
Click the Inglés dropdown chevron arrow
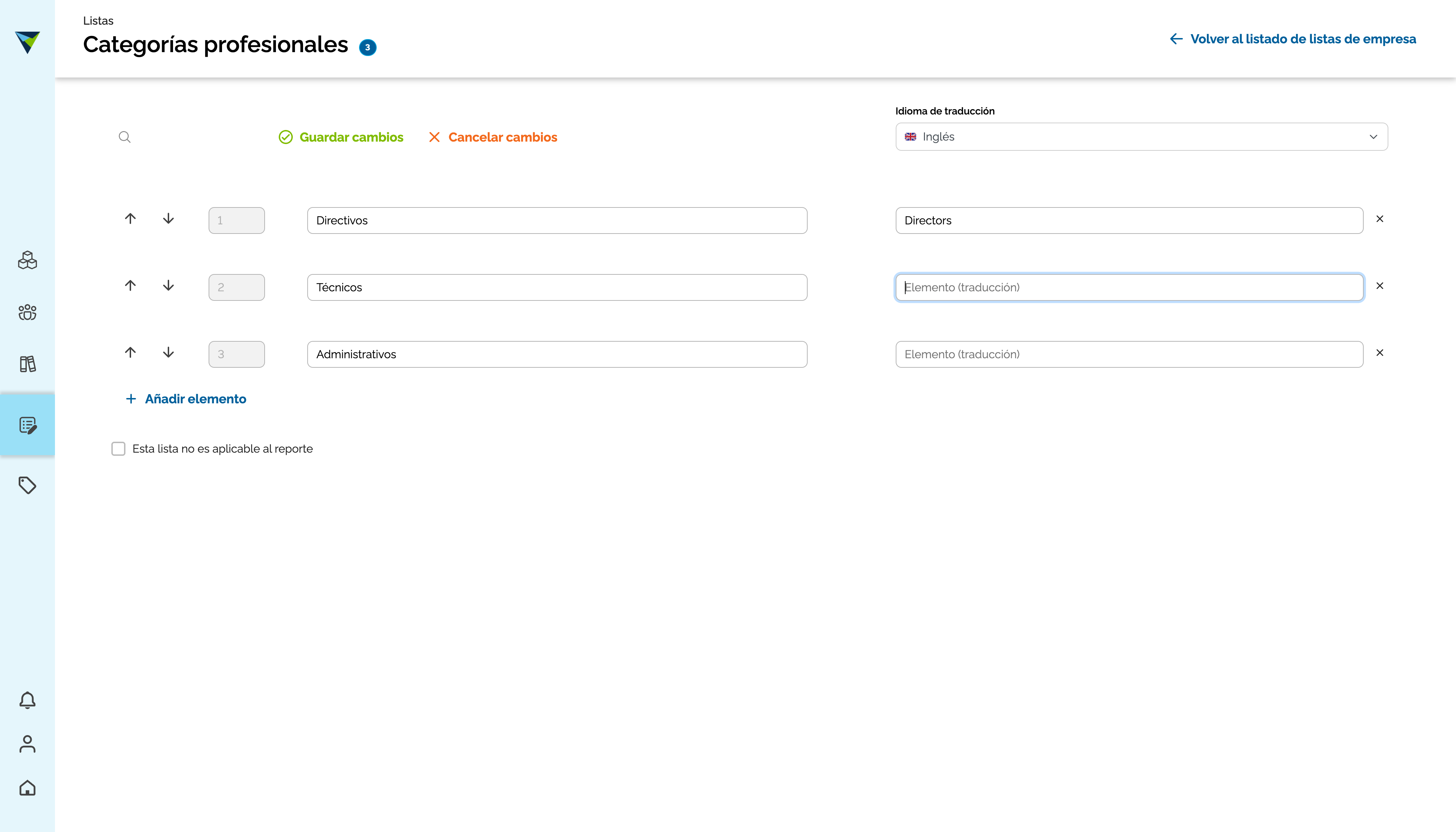tap(1373, 137)
